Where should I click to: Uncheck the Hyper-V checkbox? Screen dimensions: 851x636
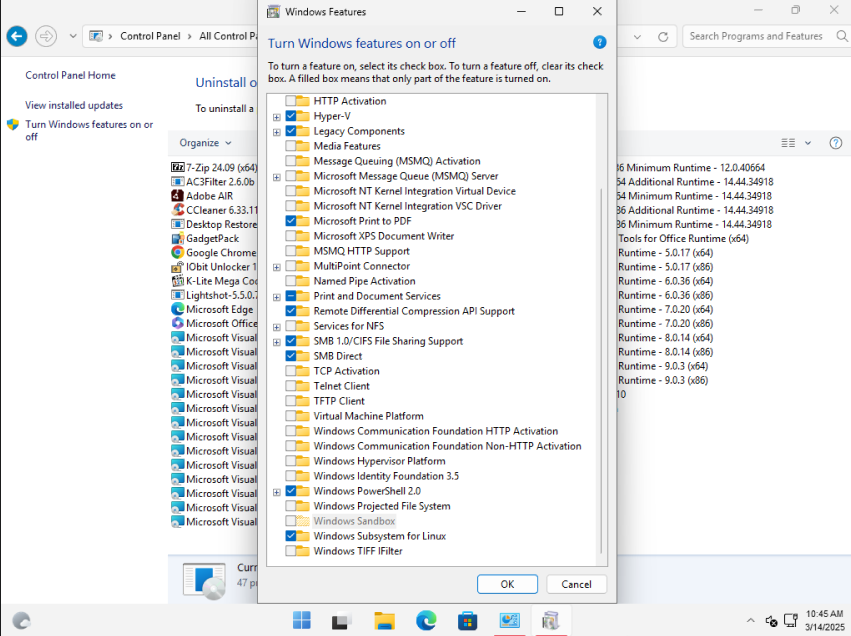pos(290,116)
